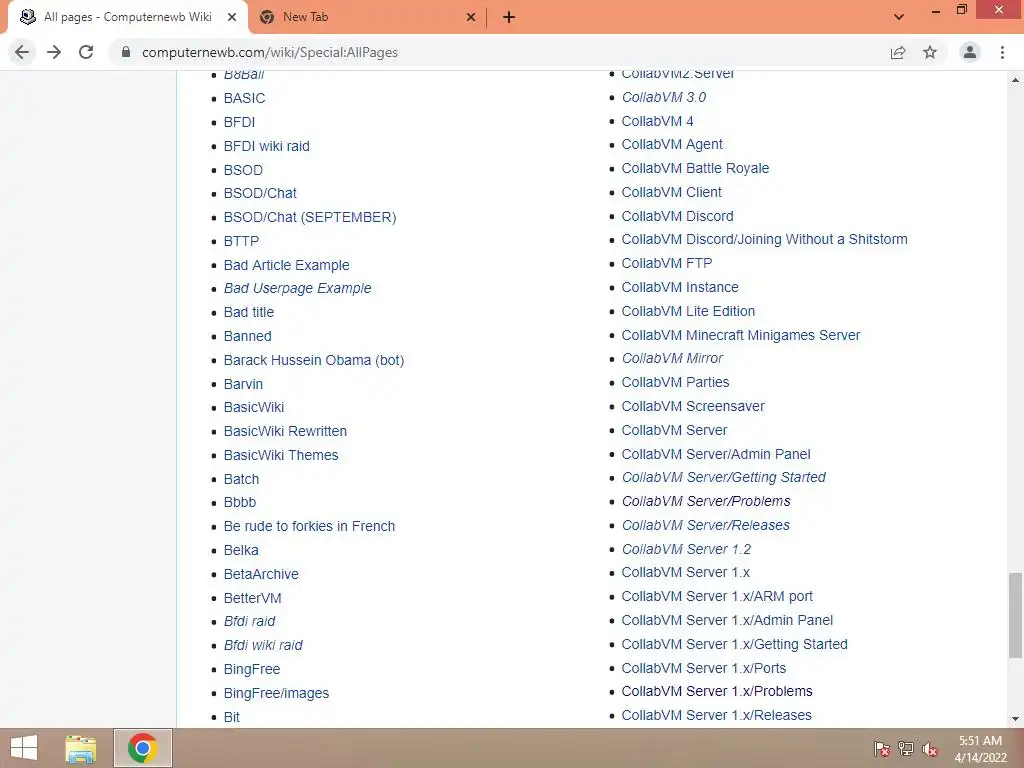Open CollabVM Agent link
This screenshot has width=1024, height=768.
[x=672, y=144]
